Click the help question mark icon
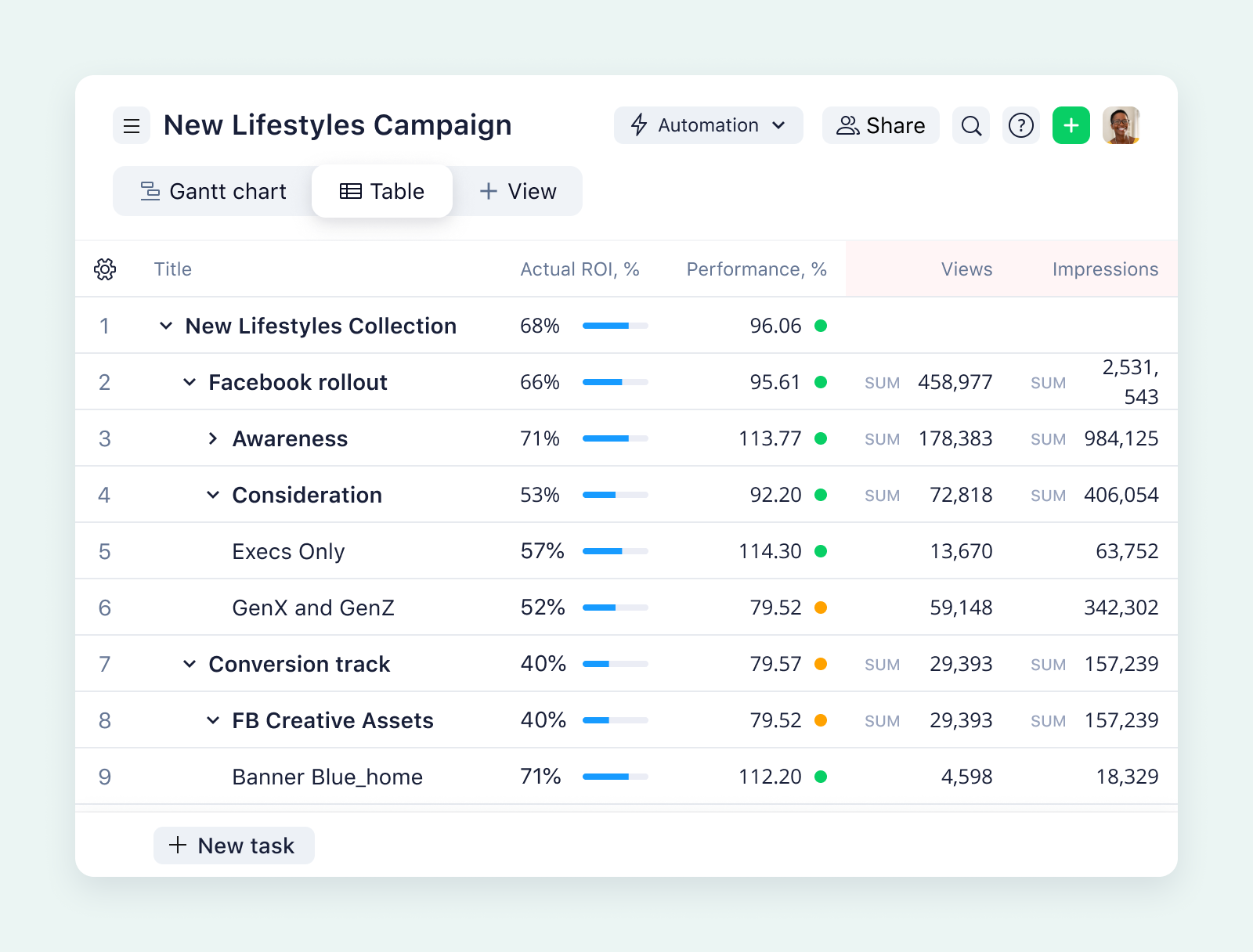Image resolution: width=1253 pixels, height=952 pixels. tap(1020, 125)
